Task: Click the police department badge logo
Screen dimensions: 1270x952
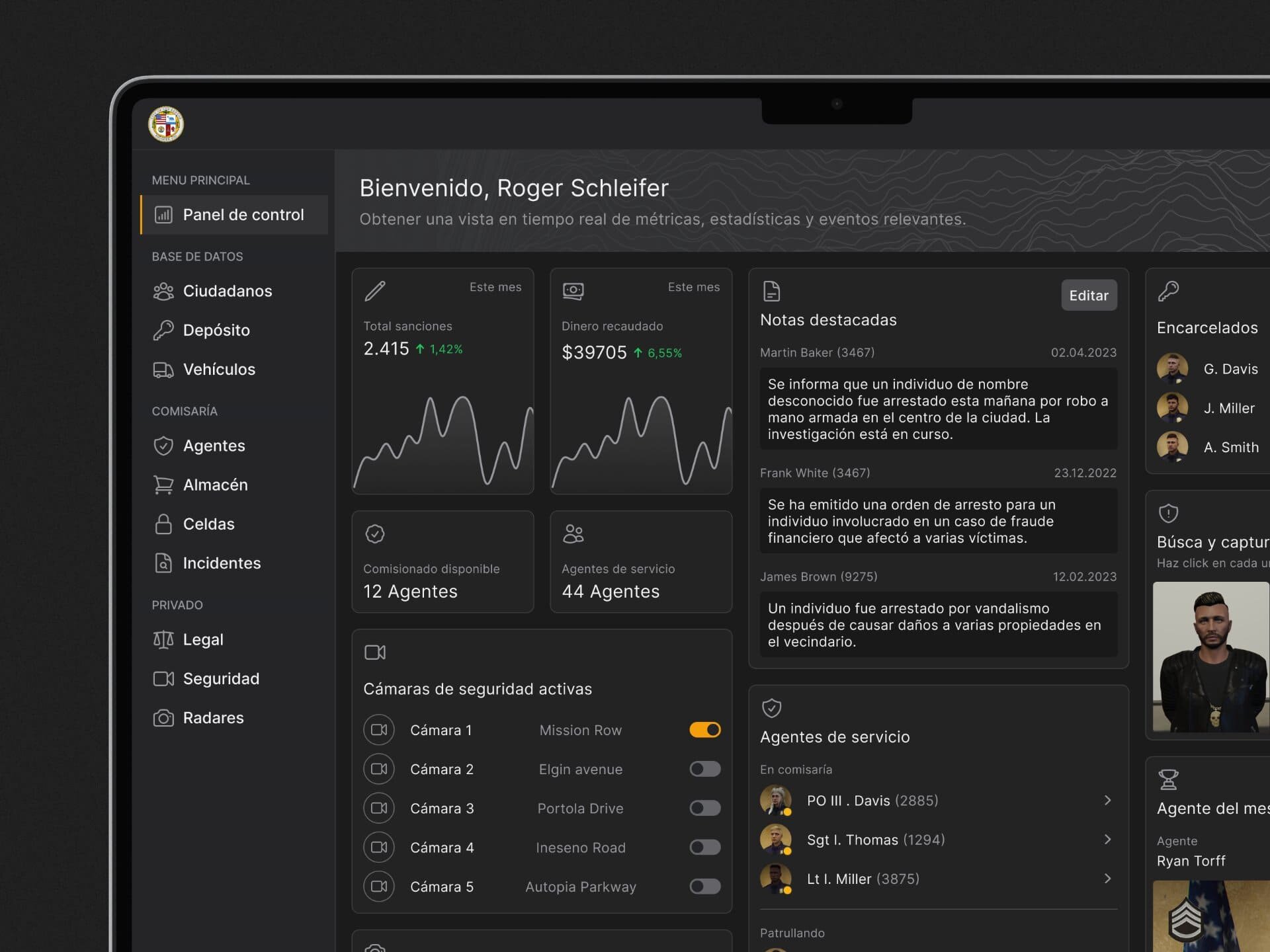Action: click(165, 124)
